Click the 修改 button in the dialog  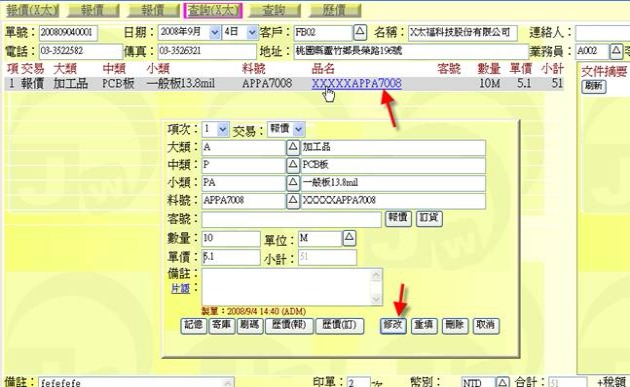(x=393, y=325)
